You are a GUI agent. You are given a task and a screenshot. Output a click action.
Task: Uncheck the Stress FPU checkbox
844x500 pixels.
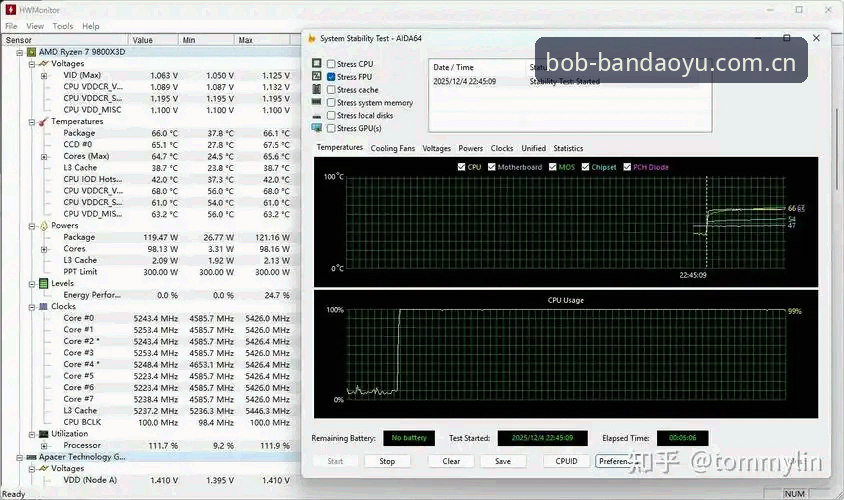tap(331, 77)
